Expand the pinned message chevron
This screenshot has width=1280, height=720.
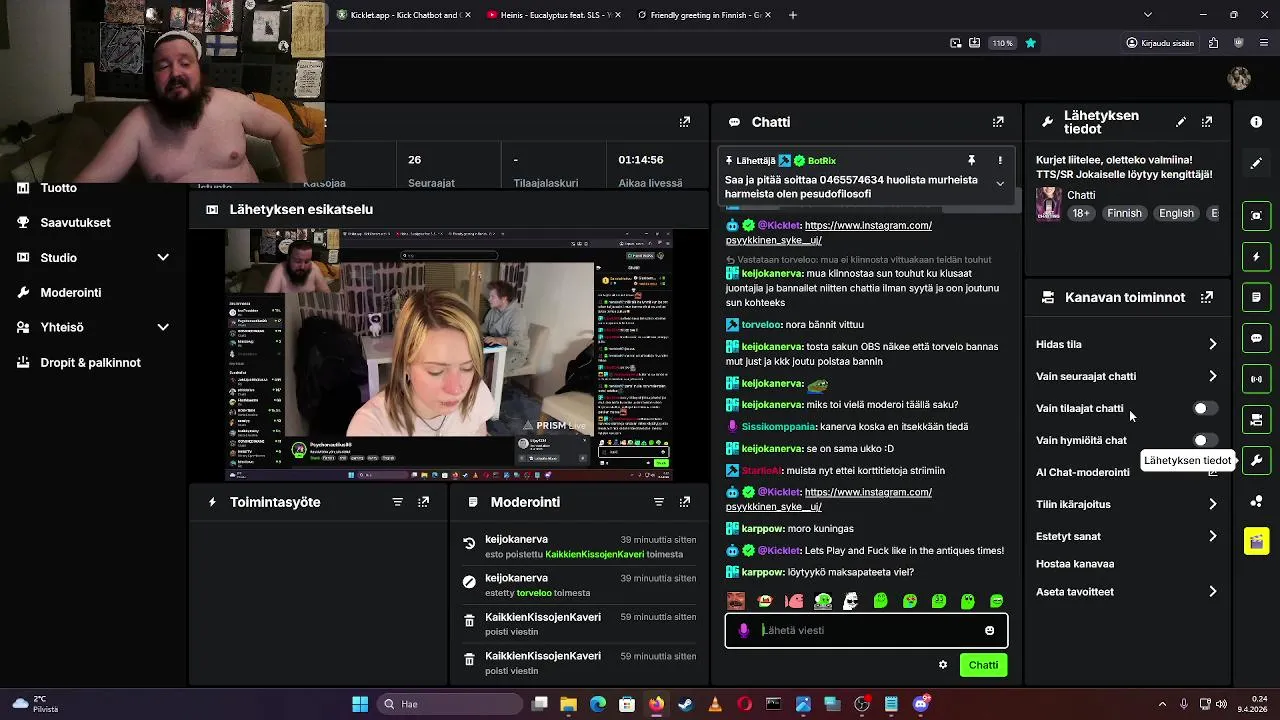(x=999, y=184)
